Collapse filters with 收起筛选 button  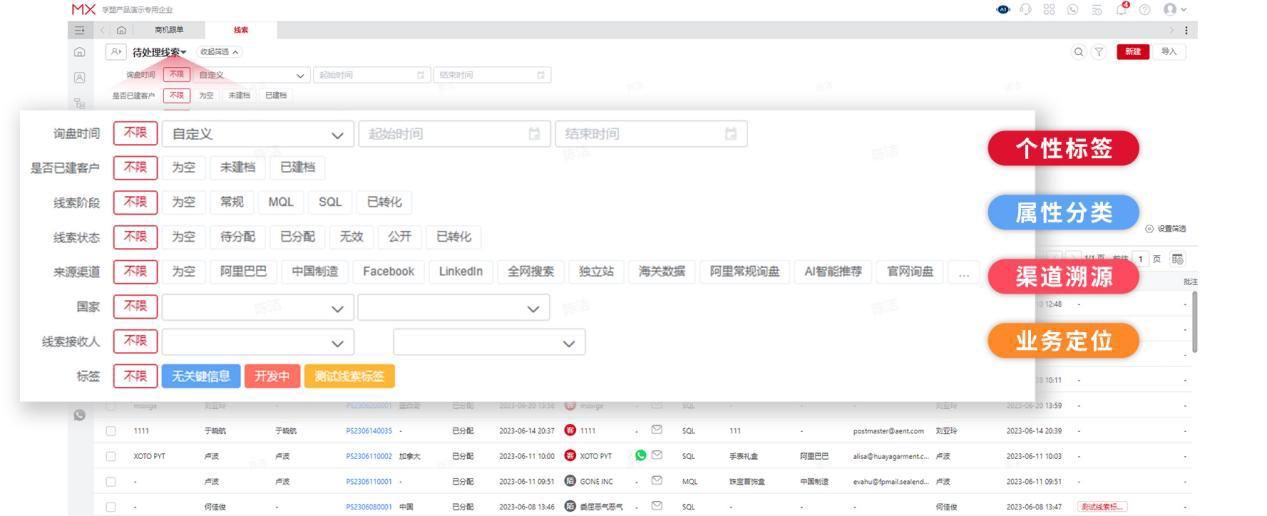click(x=220, y=51)
